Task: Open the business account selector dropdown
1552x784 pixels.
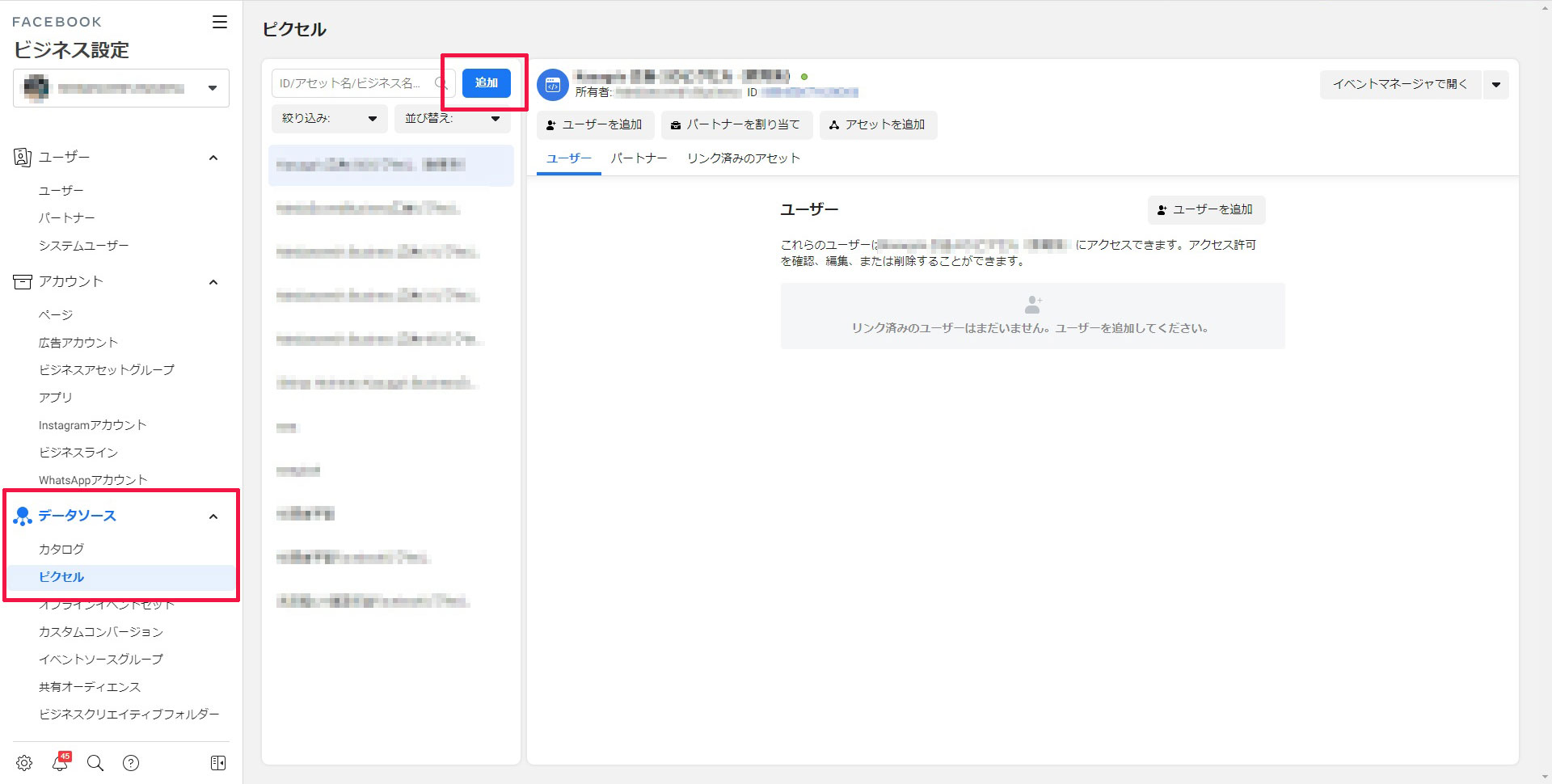Action: [x=121, y=88]
